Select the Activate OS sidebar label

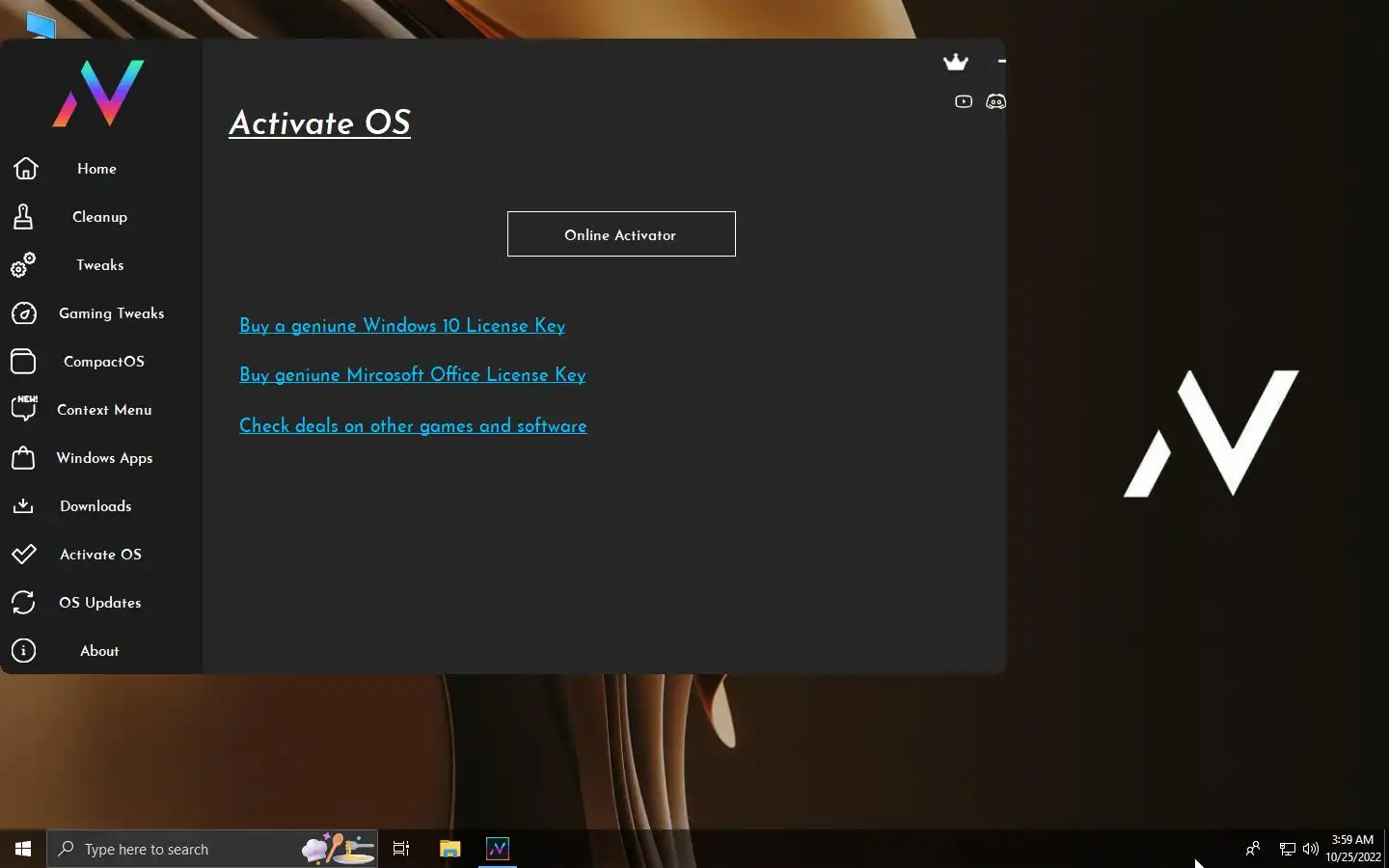[100, 555]
